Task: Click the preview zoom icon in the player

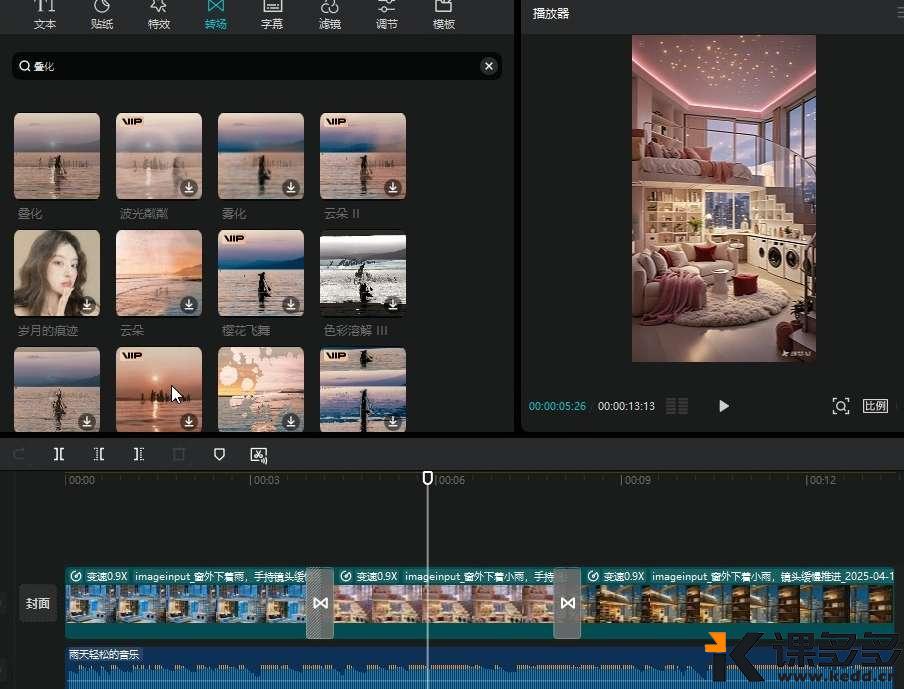Action: tap(841, 406)
